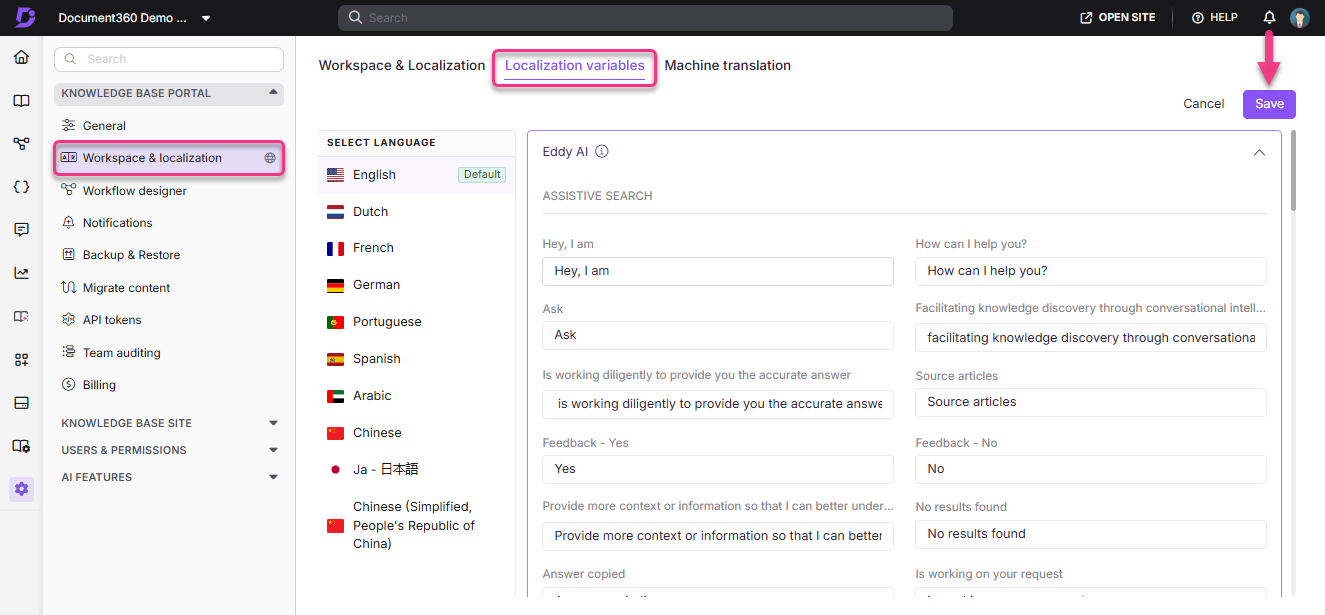Screen dimensions: 1325x615
Task: Open the Workspace & Localization tab
Action: point(401,65)
